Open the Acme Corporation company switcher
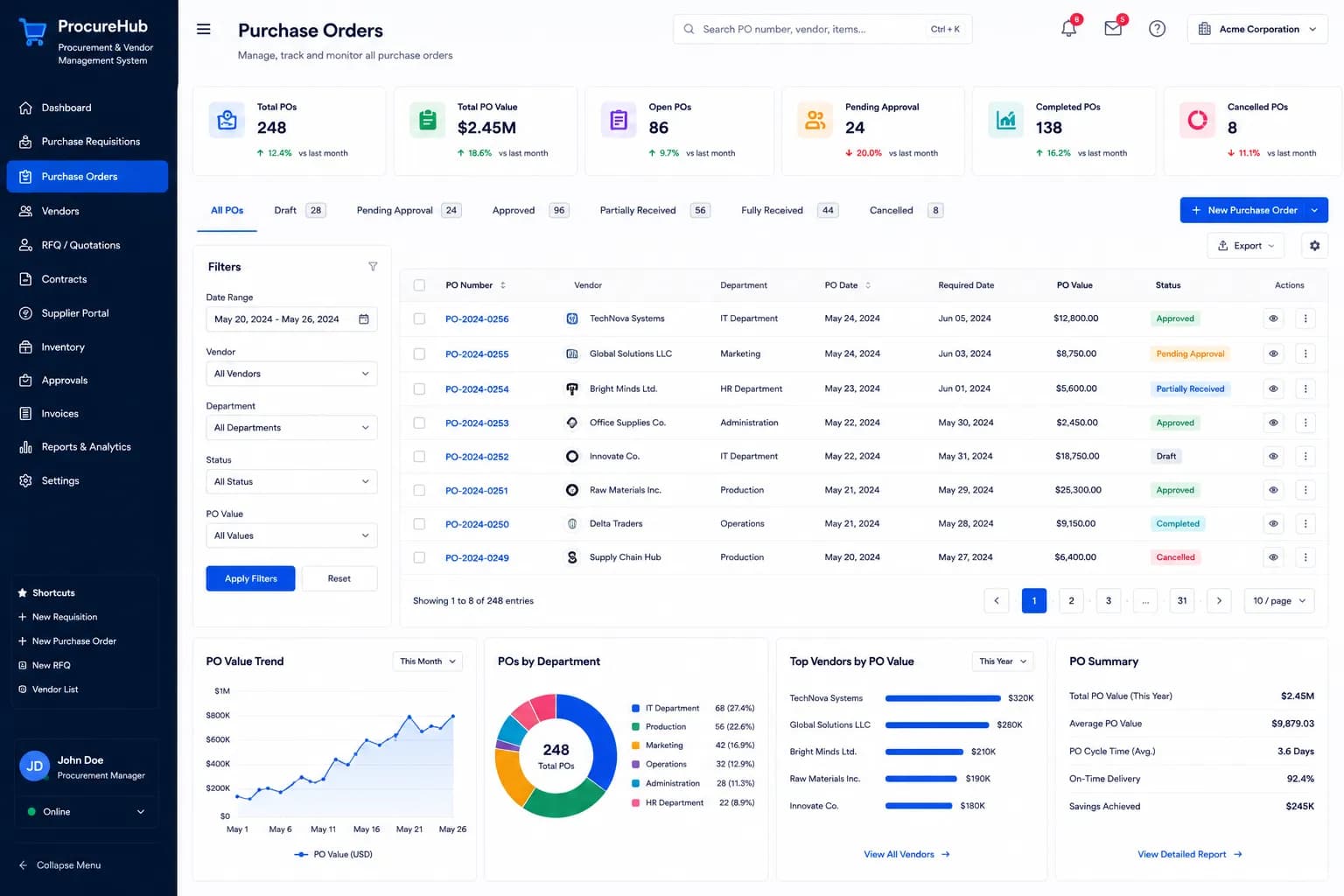Viewport: 1344px width, 896px height. 1257,29
